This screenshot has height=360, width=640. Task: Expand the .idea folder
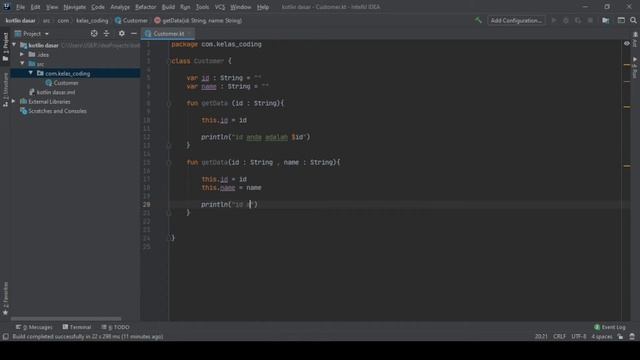coord(22,54)
